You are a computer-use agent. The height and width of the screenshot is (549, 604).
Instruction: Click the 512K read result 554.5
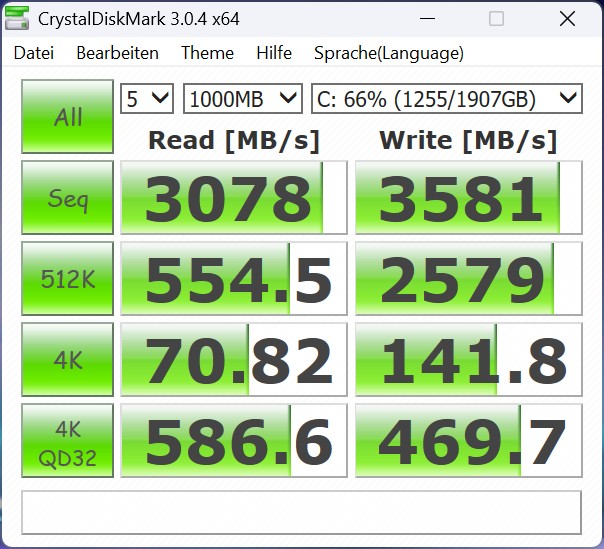pos(234,278)
